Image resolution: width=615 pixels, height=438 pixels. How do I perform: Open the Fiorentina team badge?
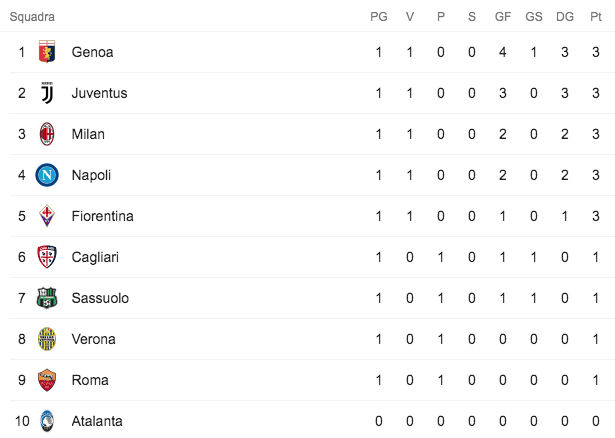(x=47, y=216)
